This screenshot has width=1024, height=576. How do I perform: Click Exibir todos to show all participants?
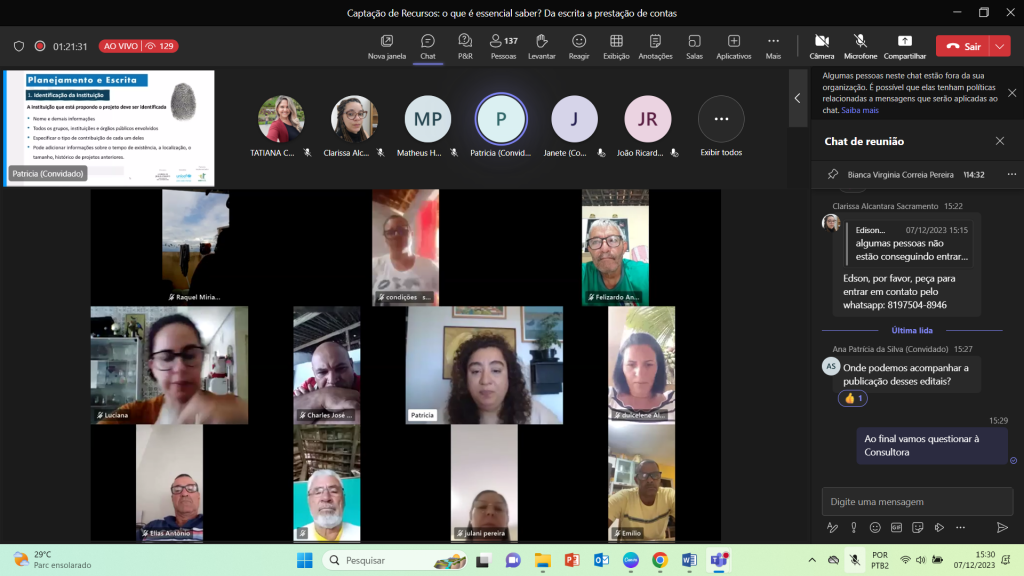pyautogui.click(x=721, y=127)
